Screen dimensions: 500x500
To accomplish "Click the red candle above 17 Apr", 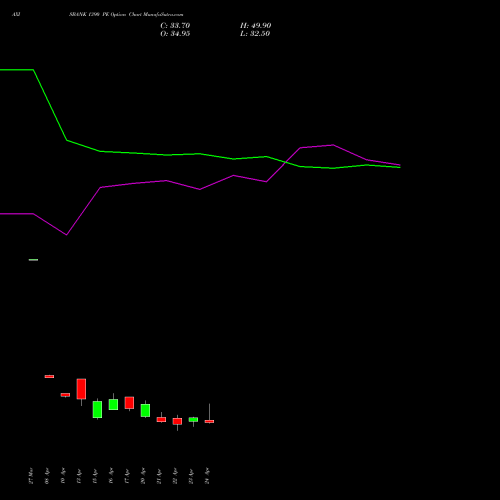I will [129, 403].
